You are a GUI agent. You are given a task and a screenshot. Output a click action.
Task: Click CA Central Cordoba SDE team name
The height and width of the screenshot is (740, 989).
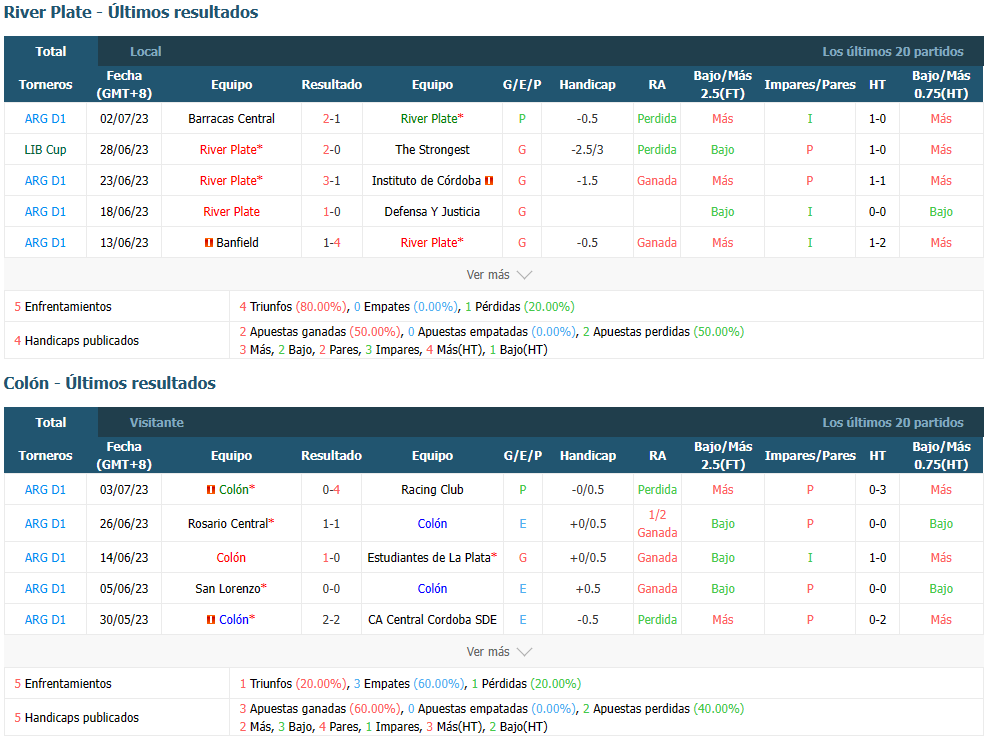pyautogui.click(x=432, y=620)
